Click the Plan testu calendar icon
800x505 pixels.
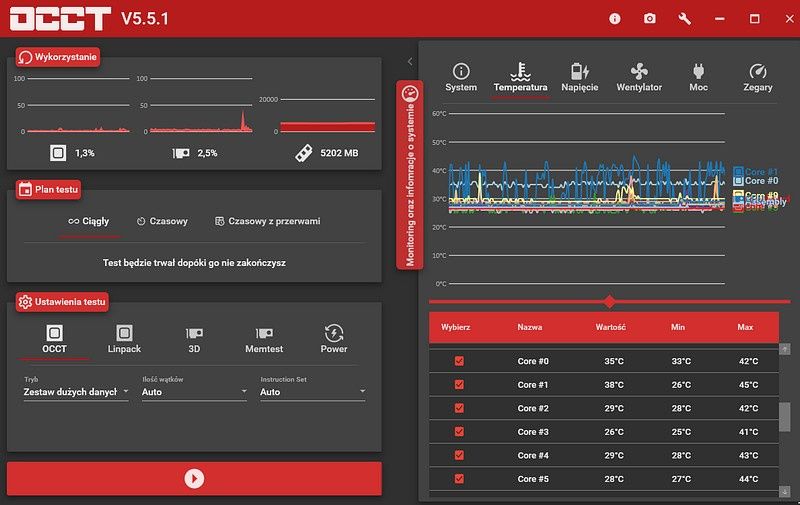25,189
